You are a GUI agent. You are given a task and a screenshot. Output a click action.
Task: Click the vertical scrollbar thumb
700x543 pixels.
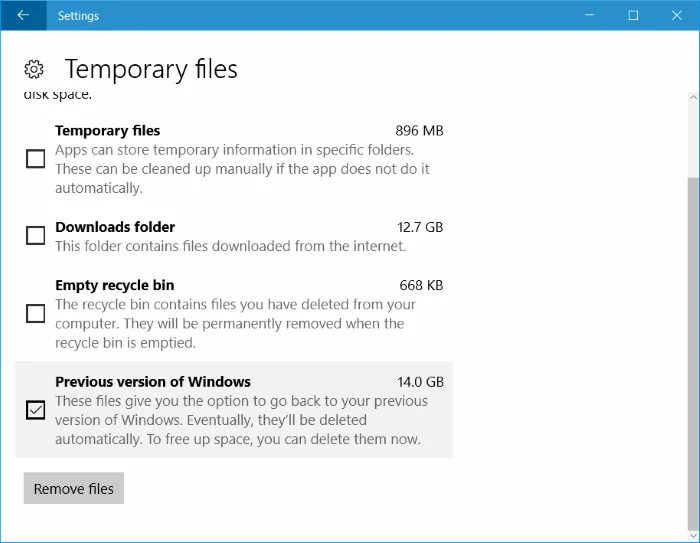pos(693,353)
